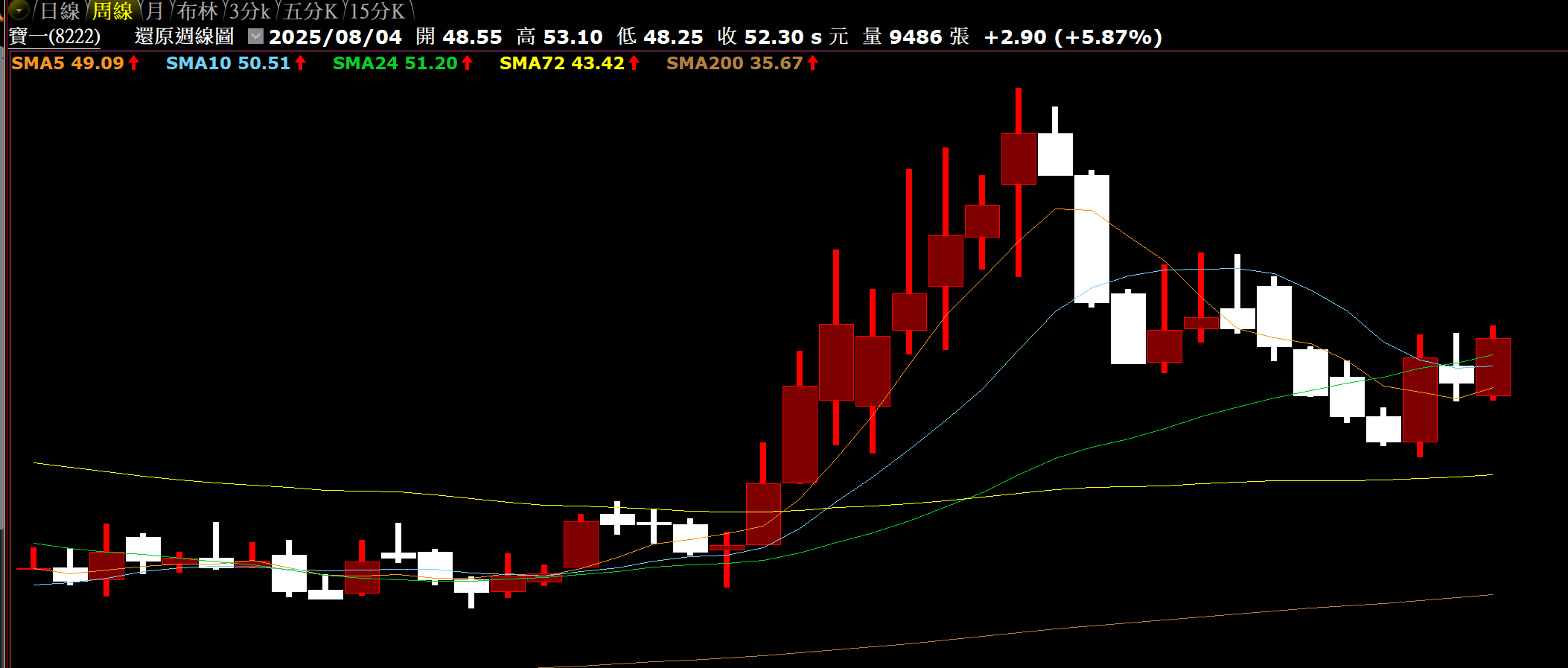Open the round dropdown menu before tabs

pyautogui.click(x=19, y=10)
